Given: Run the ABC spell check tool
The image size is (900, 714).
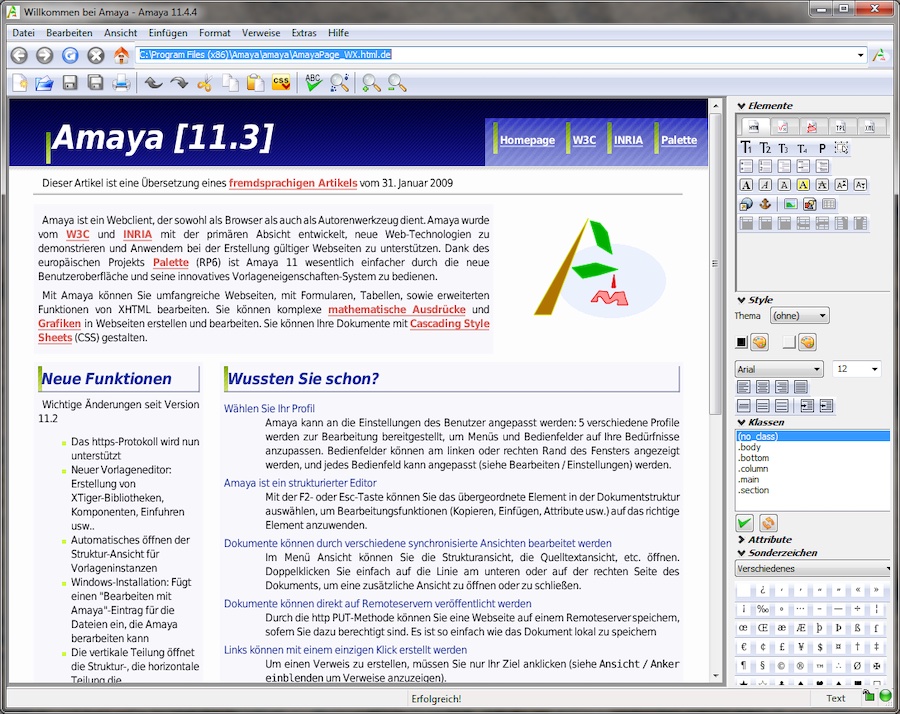Looking at the screenshot, I should coord(314,83).
